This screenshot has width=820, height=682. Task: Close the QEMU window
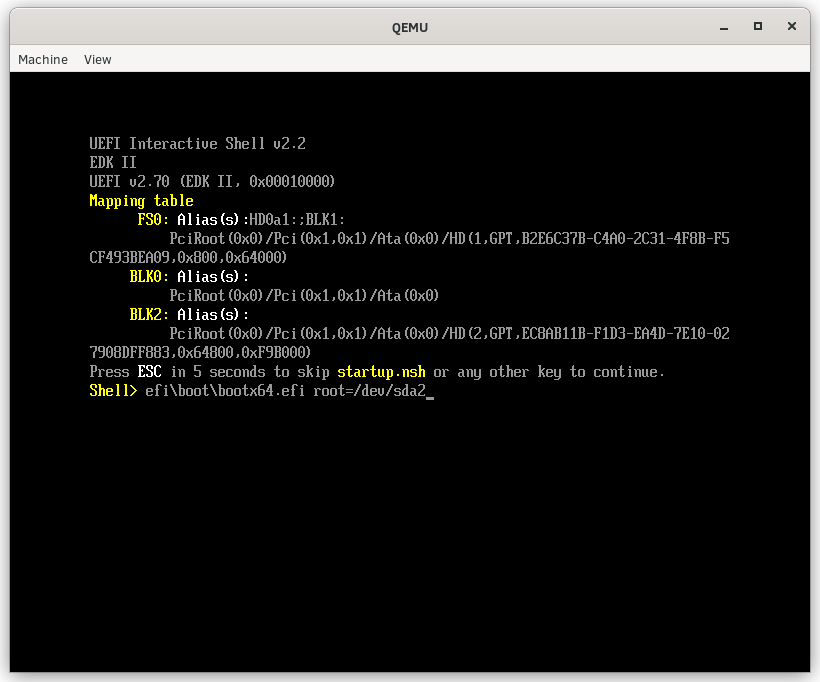pyautogui.click(x=792, y=26)
